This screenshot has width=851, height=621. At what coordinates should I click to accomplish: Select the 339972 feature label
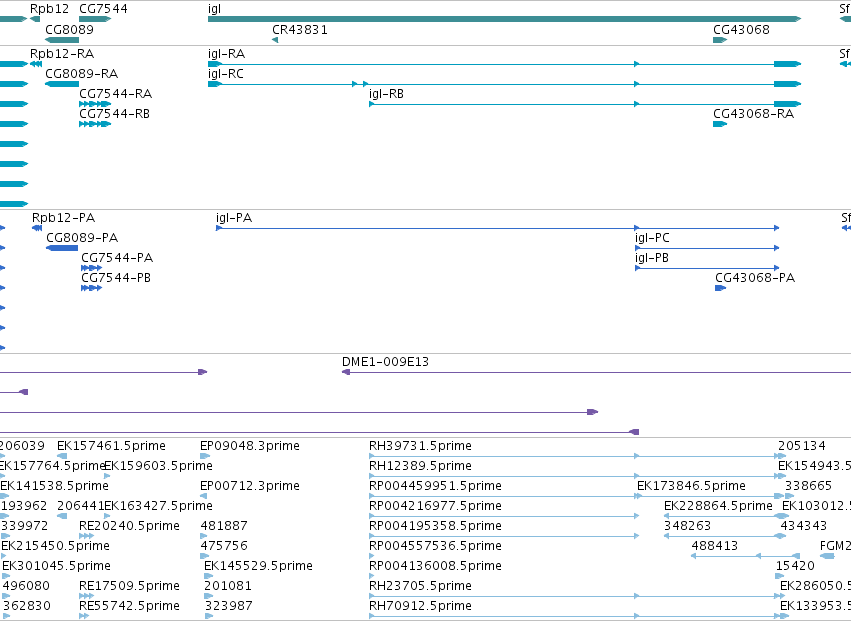[x=24, y=525]
